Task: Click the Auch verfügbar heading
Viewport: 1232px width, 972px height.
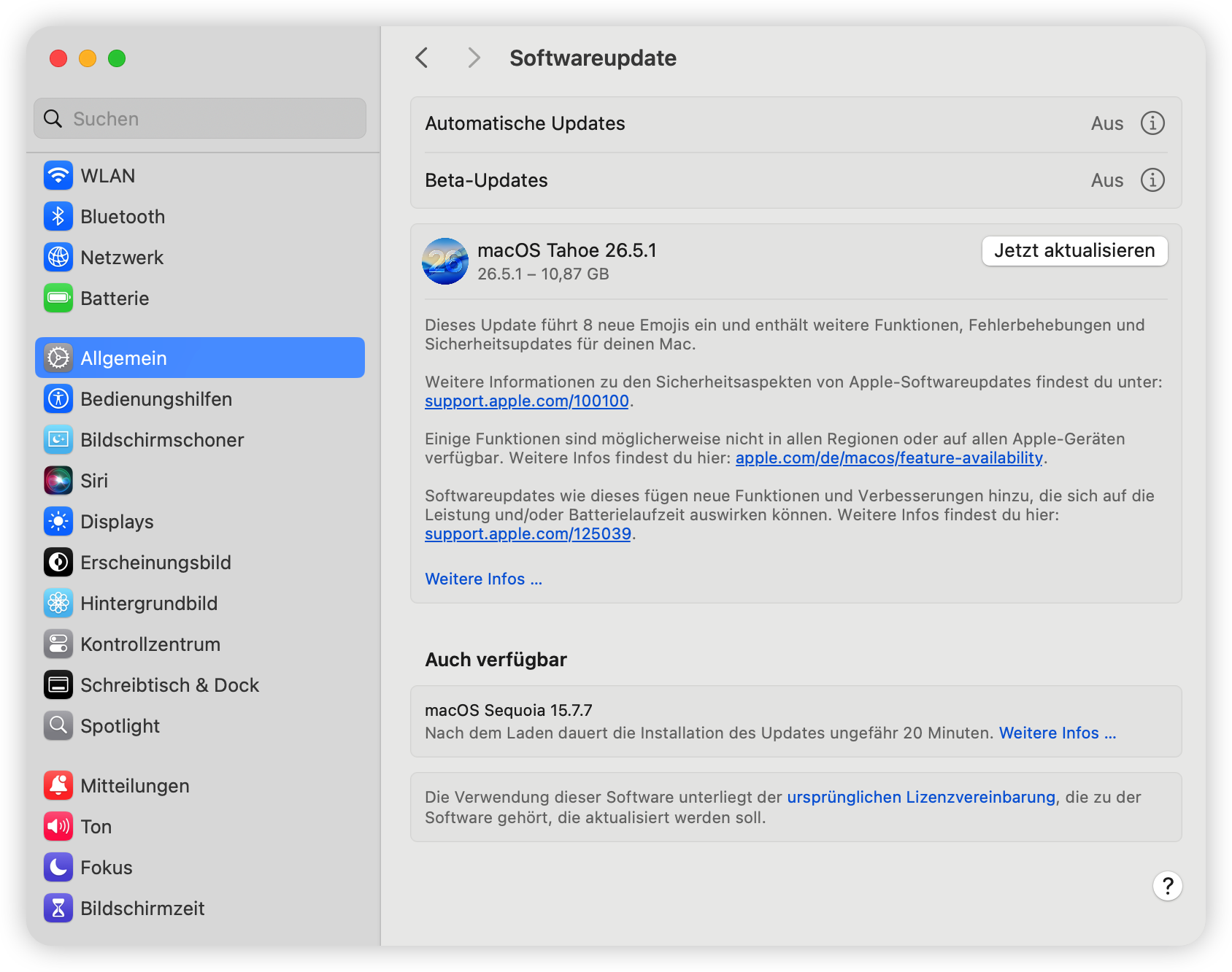Action: 496,660
